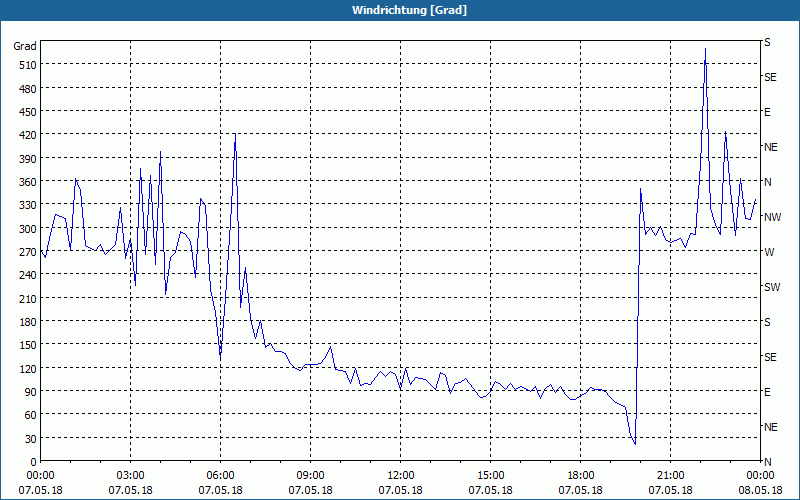Click the 180 tick label on the left axis
This screenshot has width=800, height=500.
tap(28, 322)
